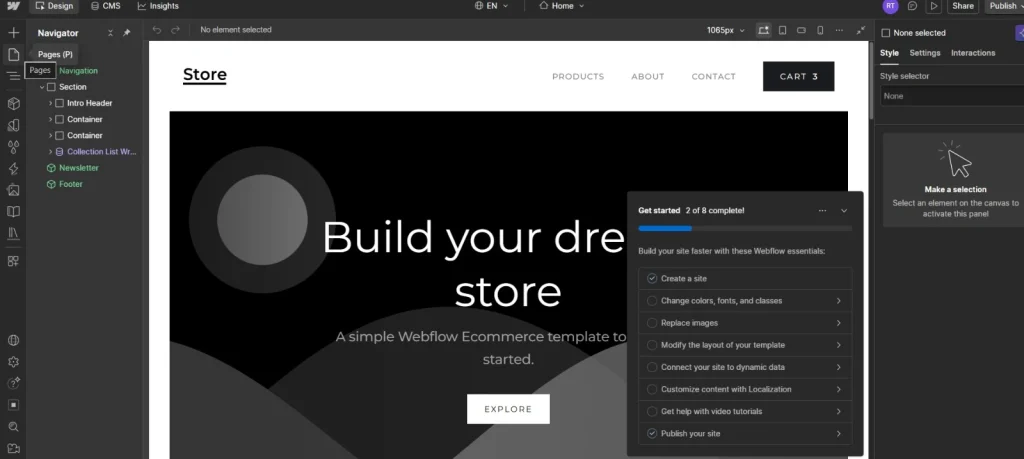Click the square canvas guides icon
Viewport: 1024px width, 459px height.
click(x=13, y=405)
